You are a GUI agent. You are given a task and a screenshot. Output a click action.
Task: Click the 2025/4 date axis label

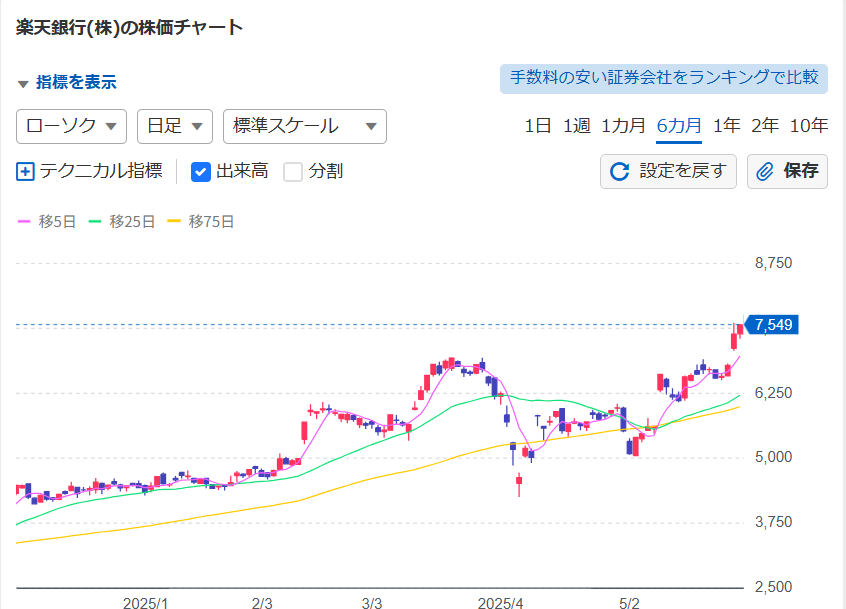[x=500, y=603]
